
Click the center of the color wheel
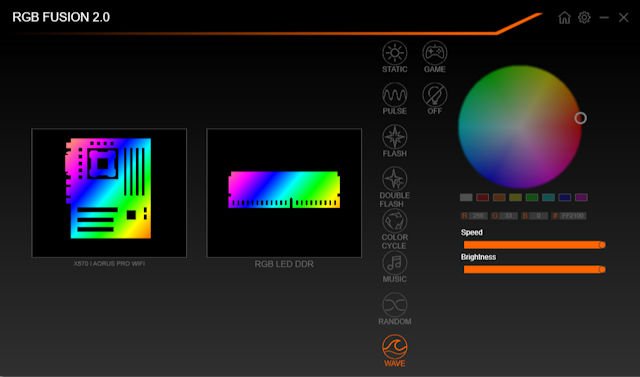520,127
